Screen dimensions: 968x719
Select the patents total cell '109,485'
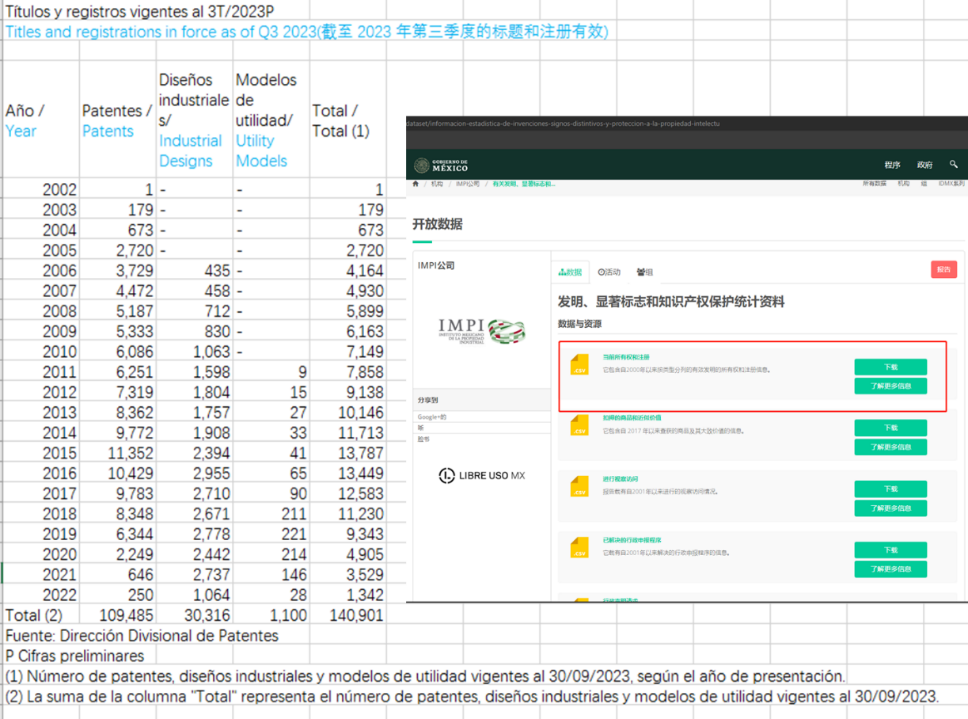tap(118, 615)
